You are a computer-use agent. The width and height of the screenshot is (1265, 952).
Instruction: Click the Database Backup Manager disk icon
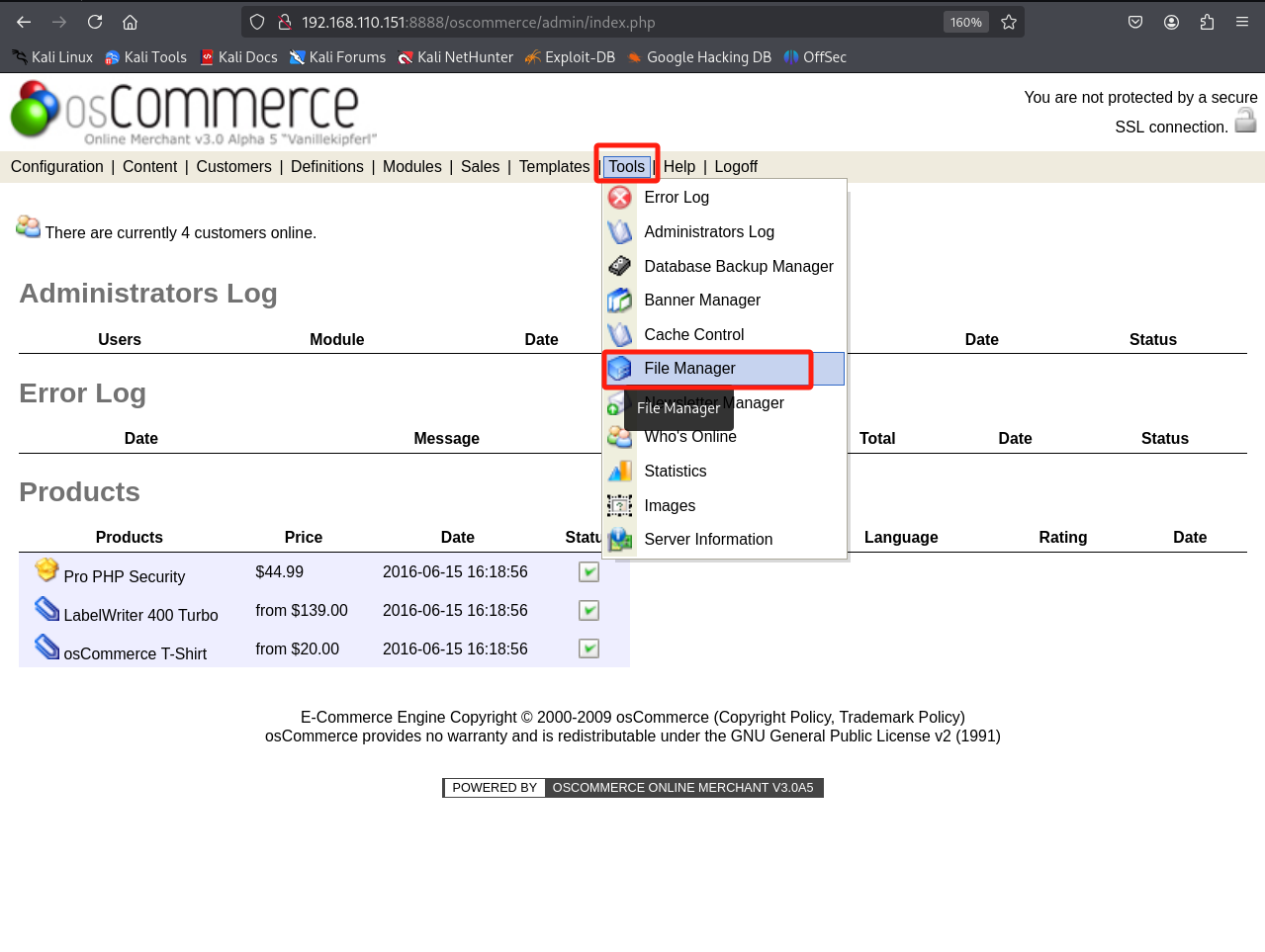[x=619, y=266]
